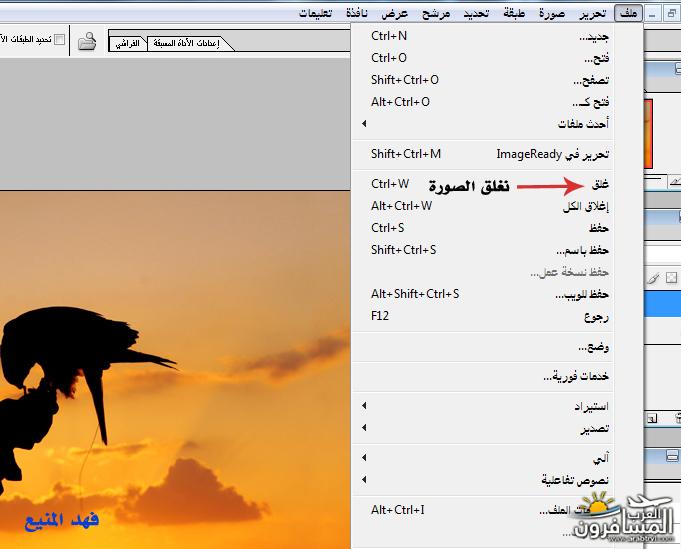Expand the تصدير submenu
681x549 pixels.
coord(483,428)
